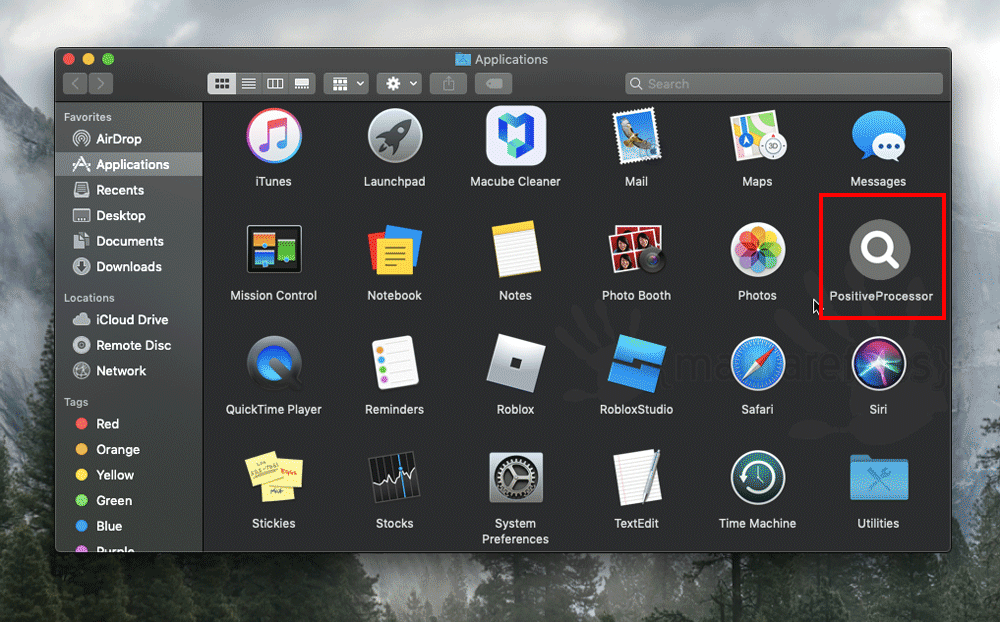
Task: Open the group-by arrangement dropdown
Action: click(x=346, y=84)
